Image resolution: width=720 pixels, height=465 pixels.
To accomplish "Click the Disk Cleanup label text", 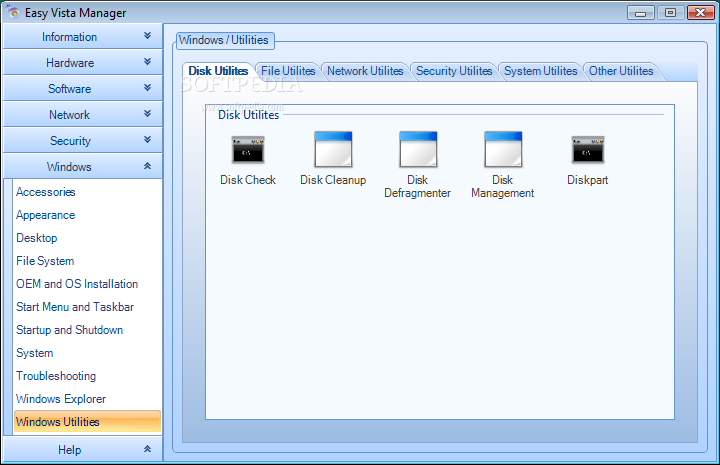I will (333, 180).
